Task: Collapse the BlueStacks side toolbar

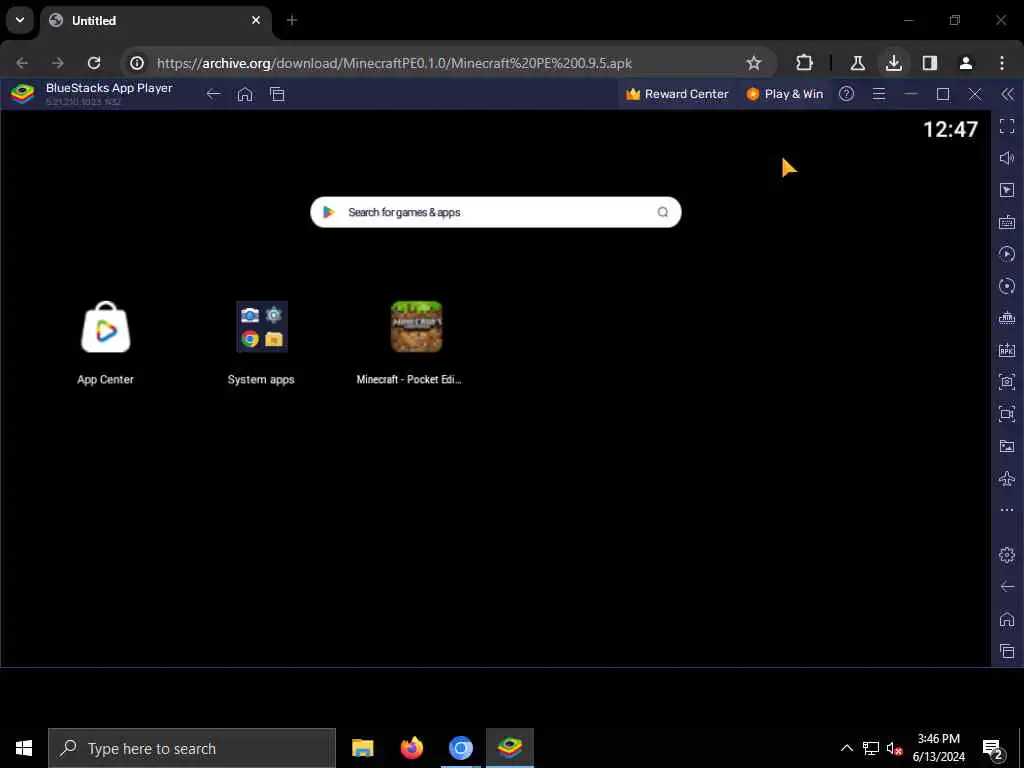Action: point(1008,94)
